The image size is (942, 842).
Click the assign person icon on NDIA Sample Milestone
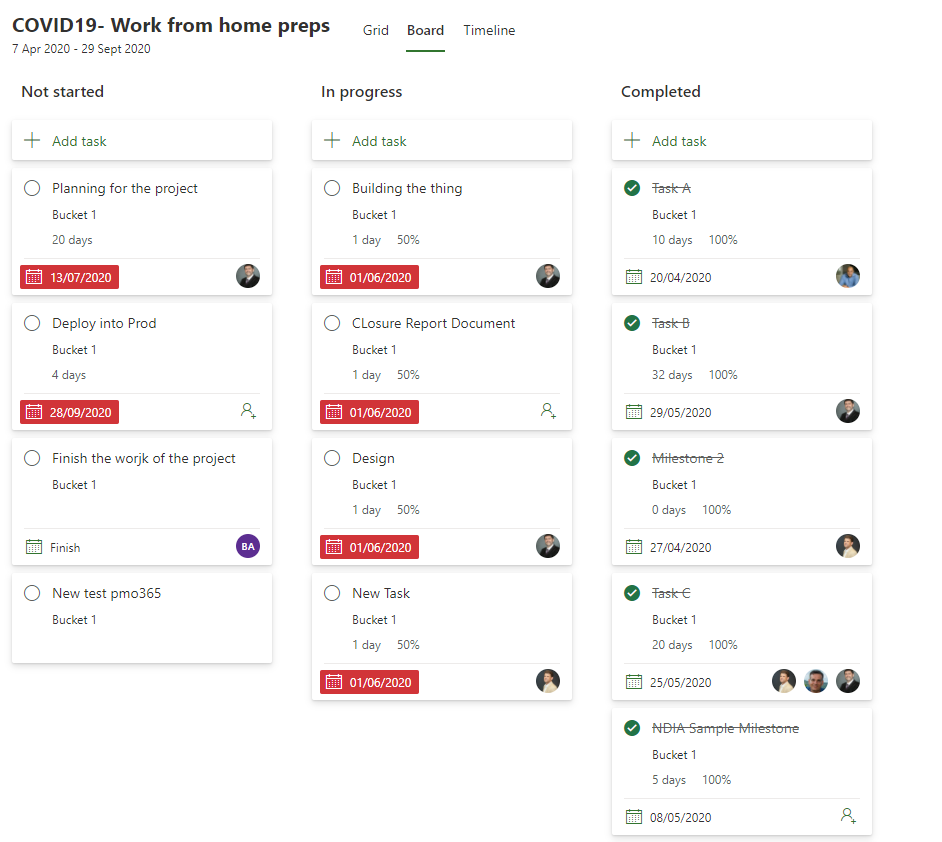point(847,816)
